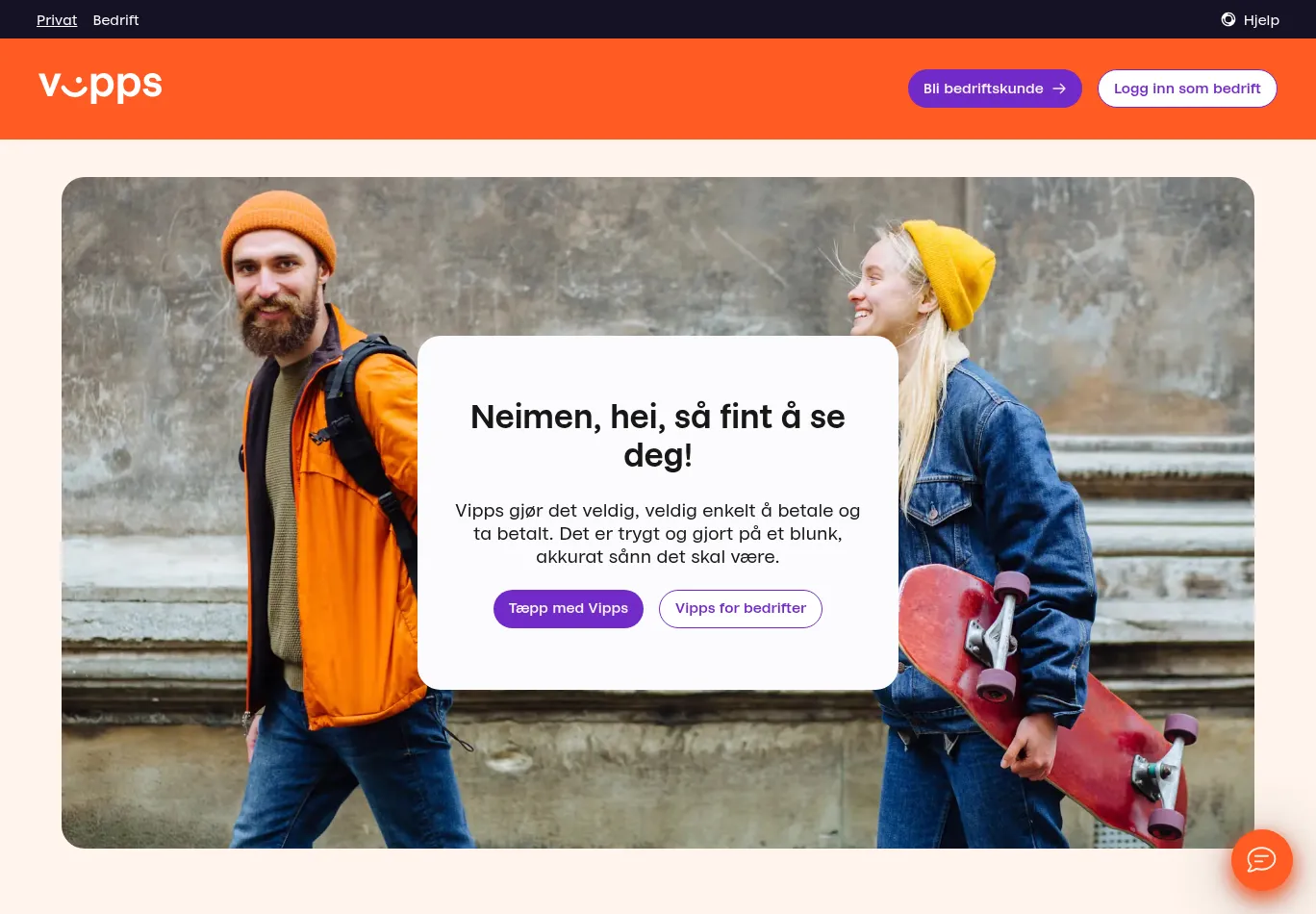
Task: Click the arrow inside Bli bedriftskunde
Action: coord(1059,89)
